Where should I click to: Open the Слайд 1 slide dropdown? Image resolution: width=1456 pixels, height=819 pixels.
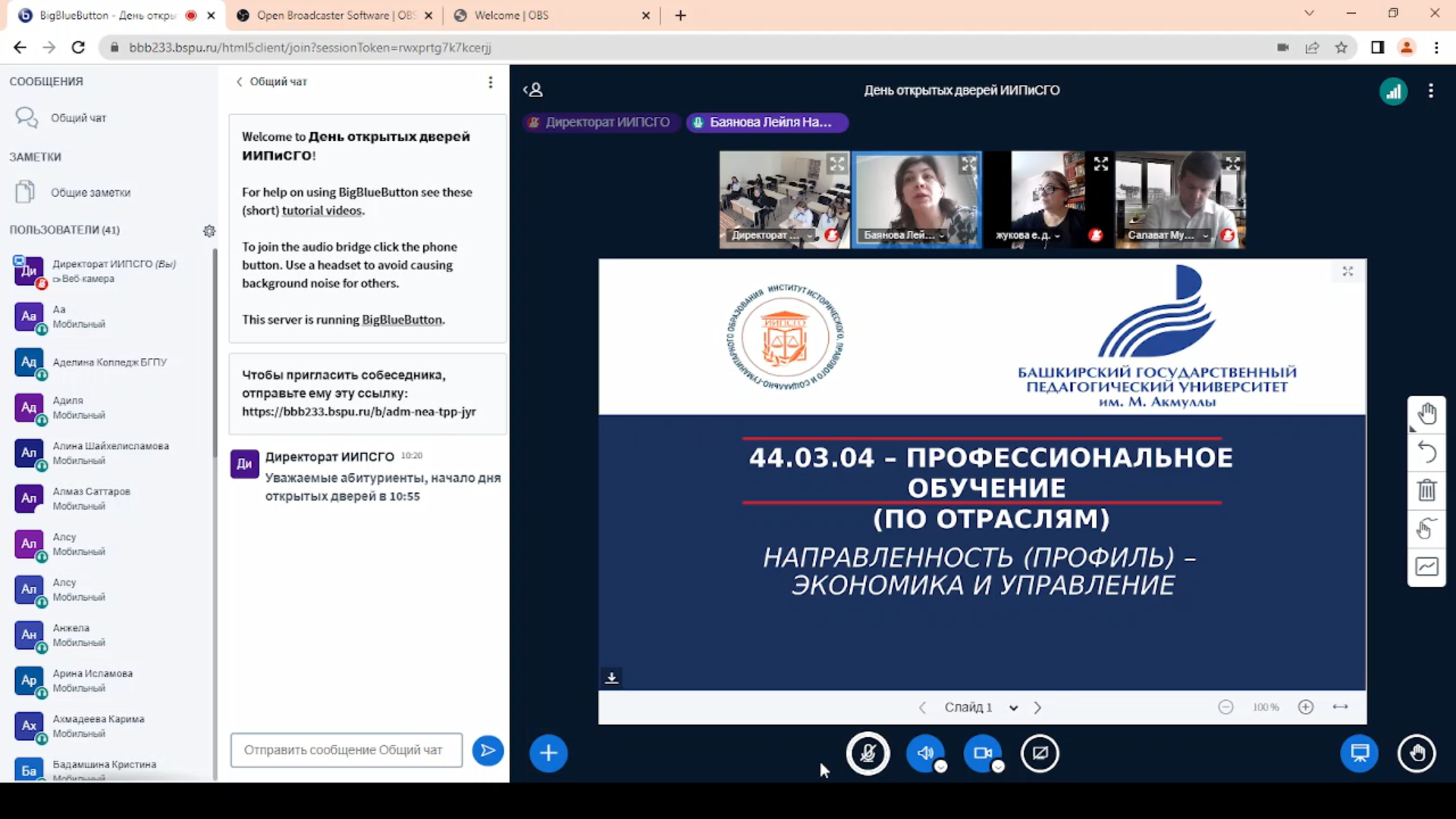coord(980,708)
